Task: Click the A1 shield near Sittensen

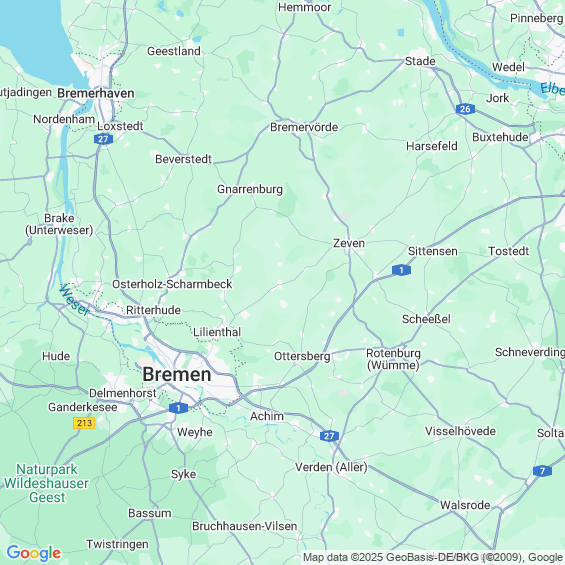Action: click(x=401, y=270)
